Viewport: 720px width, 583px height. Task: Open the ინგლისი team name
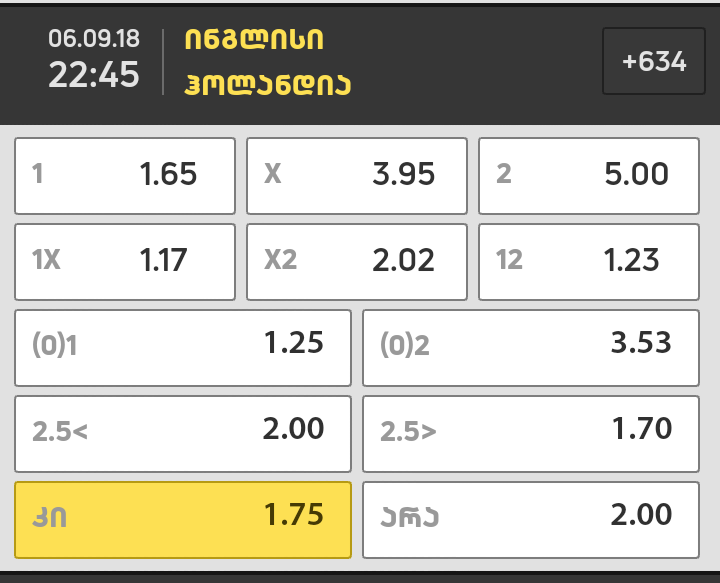[254, 40]
